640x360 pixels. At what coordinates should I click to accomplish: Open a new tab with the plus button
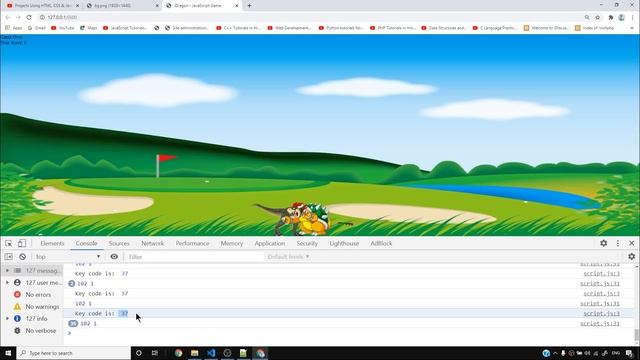pyautogui.click(x=249, y=6)
